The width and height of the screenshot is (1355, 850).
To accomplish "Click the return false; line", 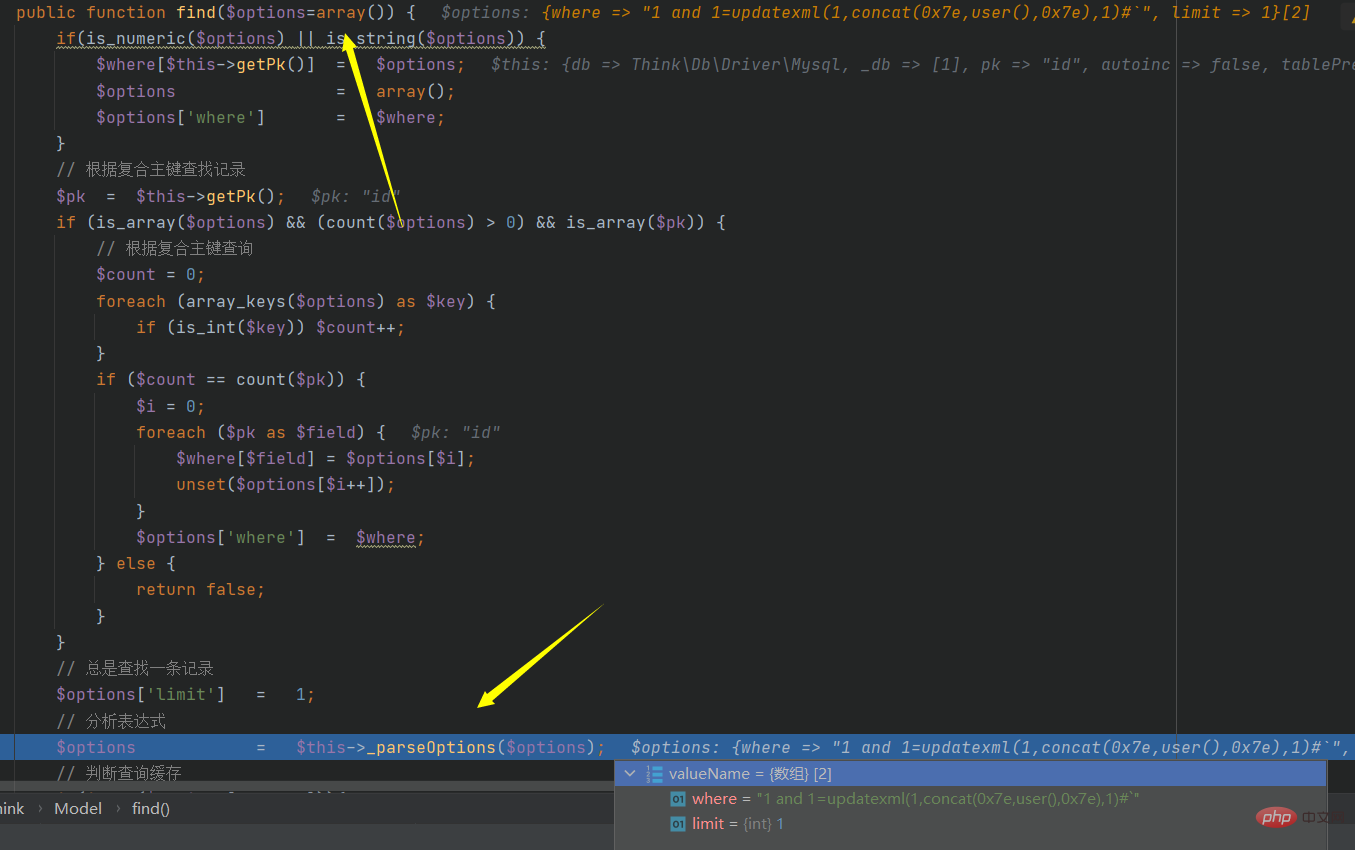I will coord(200,590).
